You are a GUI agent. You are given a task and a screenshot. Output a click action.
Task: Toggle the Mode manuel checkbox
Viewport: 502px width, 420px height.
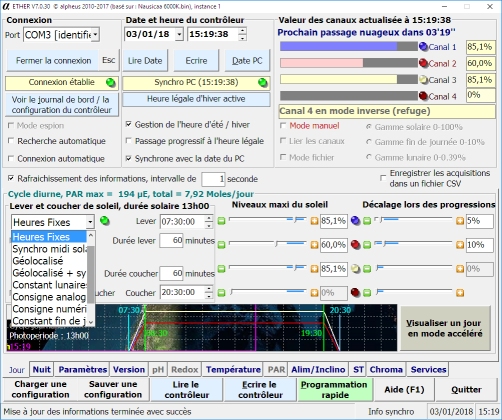283,126
